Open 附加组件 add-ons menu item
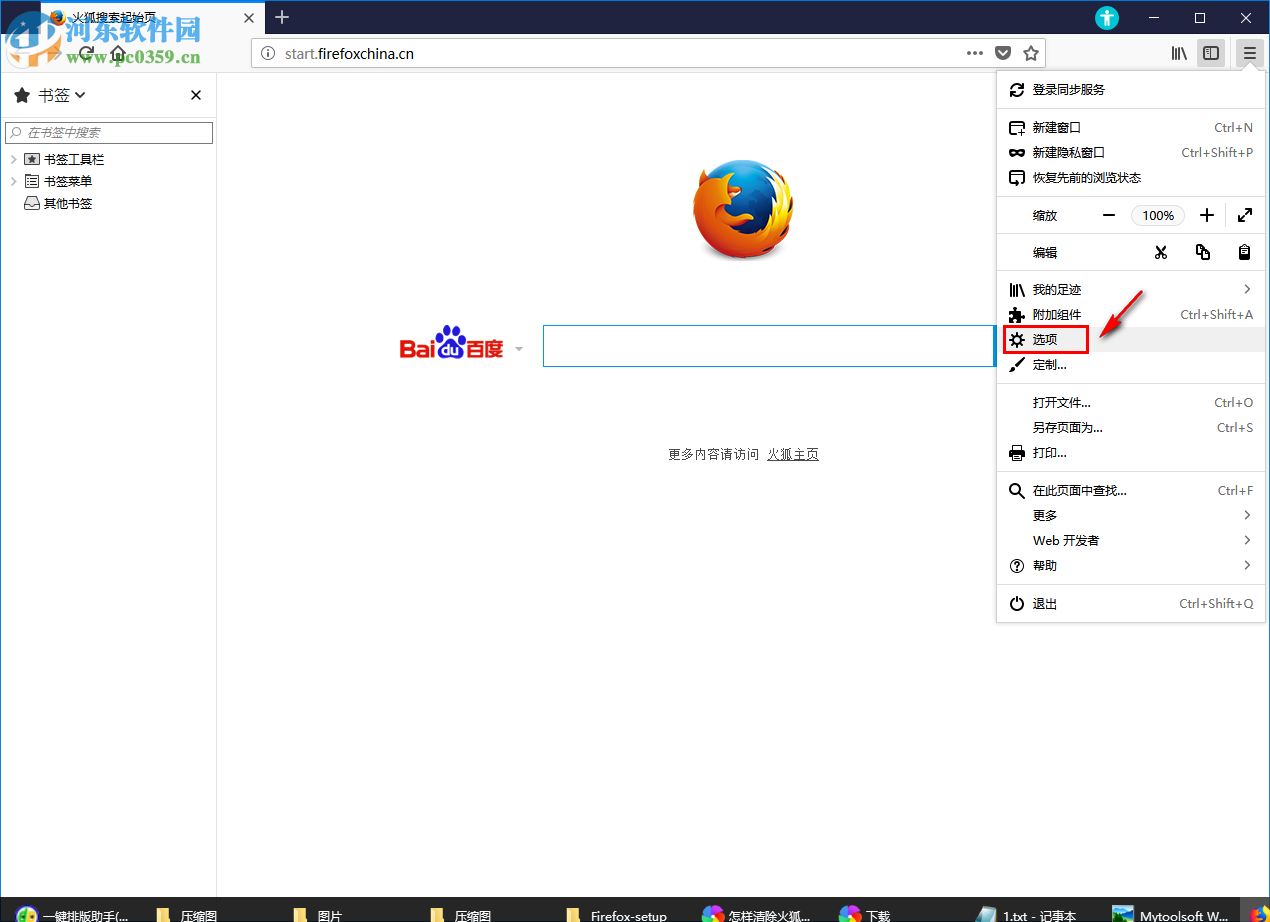 (1131, 314)
